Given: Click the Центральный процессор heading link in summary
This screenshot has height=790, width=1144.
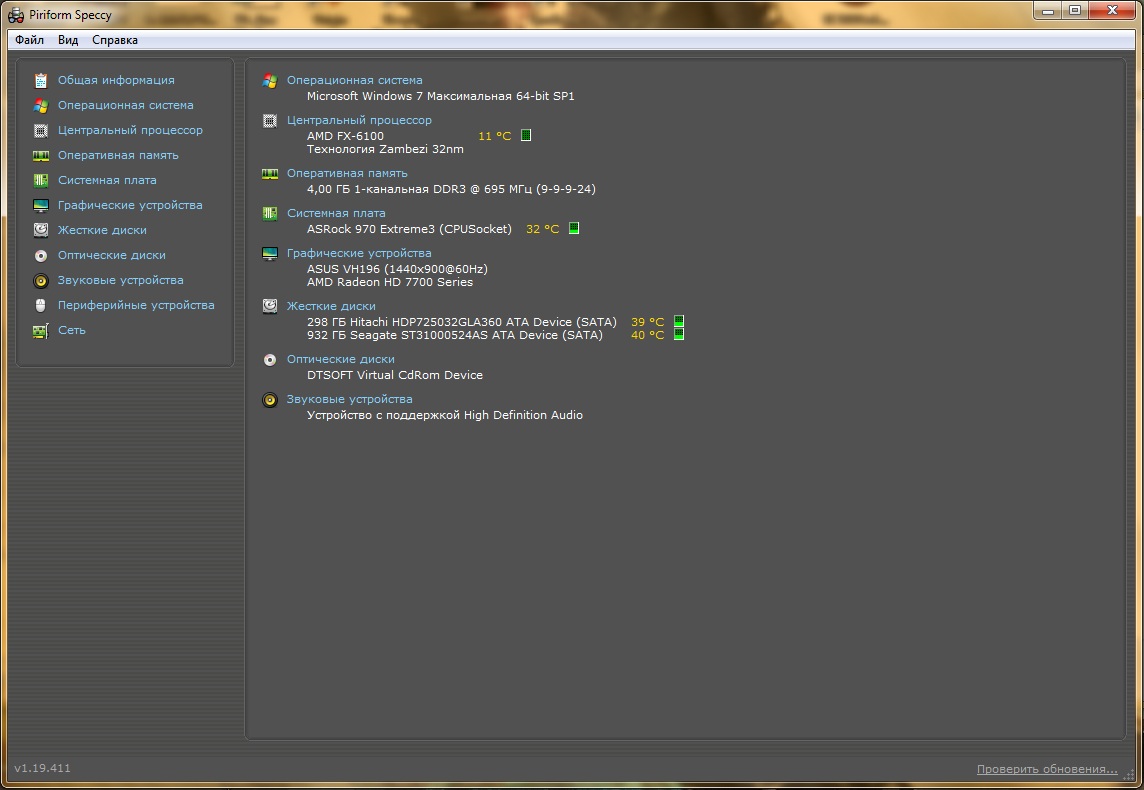Looking at the screenshot, I should pyautogui.click(x=359, y=120).
